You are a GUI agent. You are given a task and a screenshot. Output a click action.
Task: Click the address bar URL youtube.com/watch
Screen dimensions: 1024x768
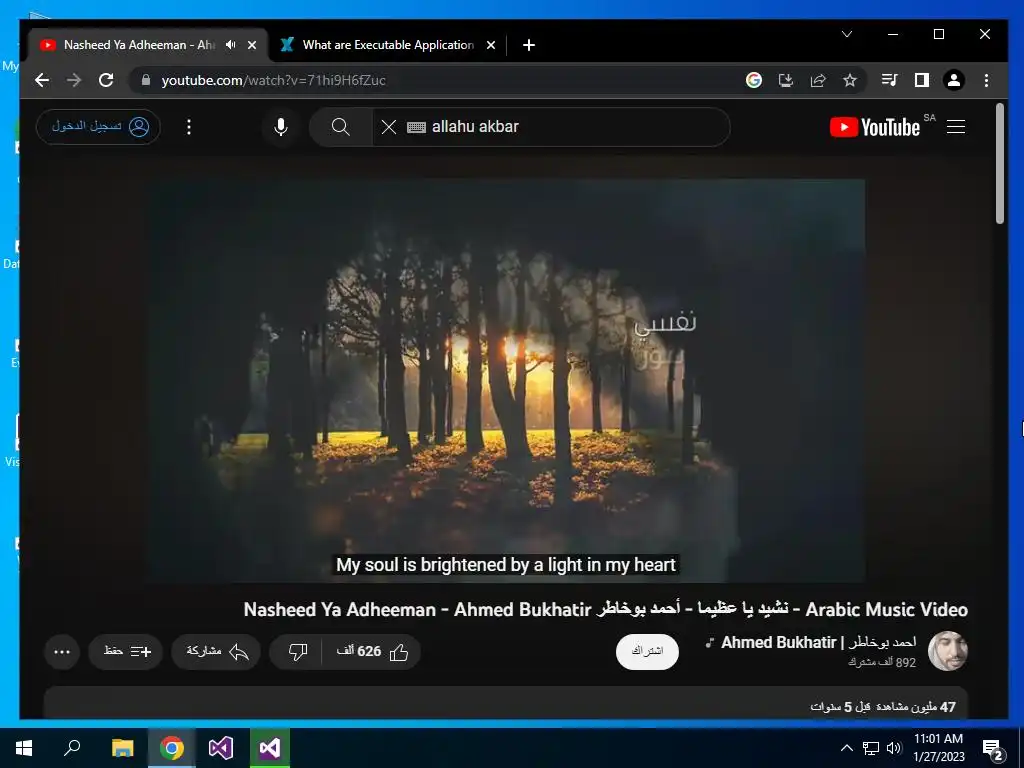coord(274,80)
